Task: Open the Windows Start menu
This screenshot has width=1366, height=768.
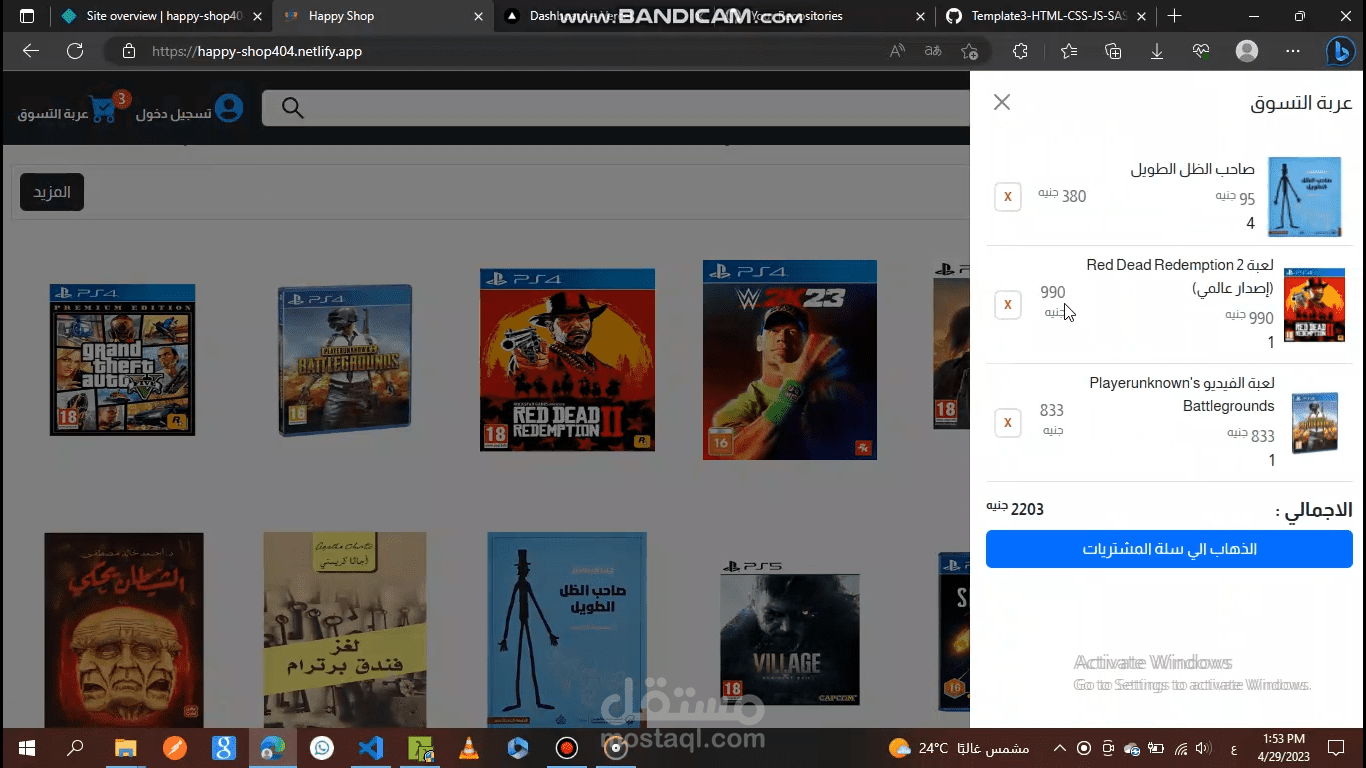Action: pyautogui.click(x=26, y=748)
